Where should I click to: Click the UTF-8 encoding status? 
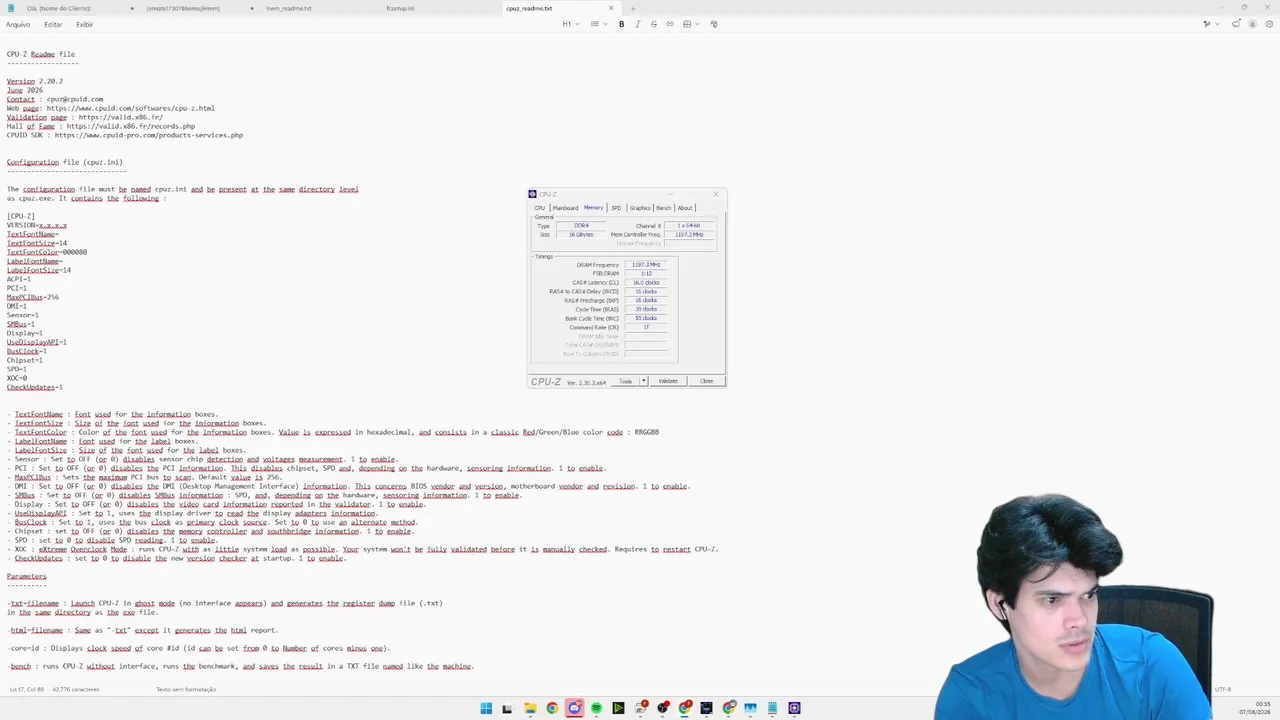point(1223,689)
